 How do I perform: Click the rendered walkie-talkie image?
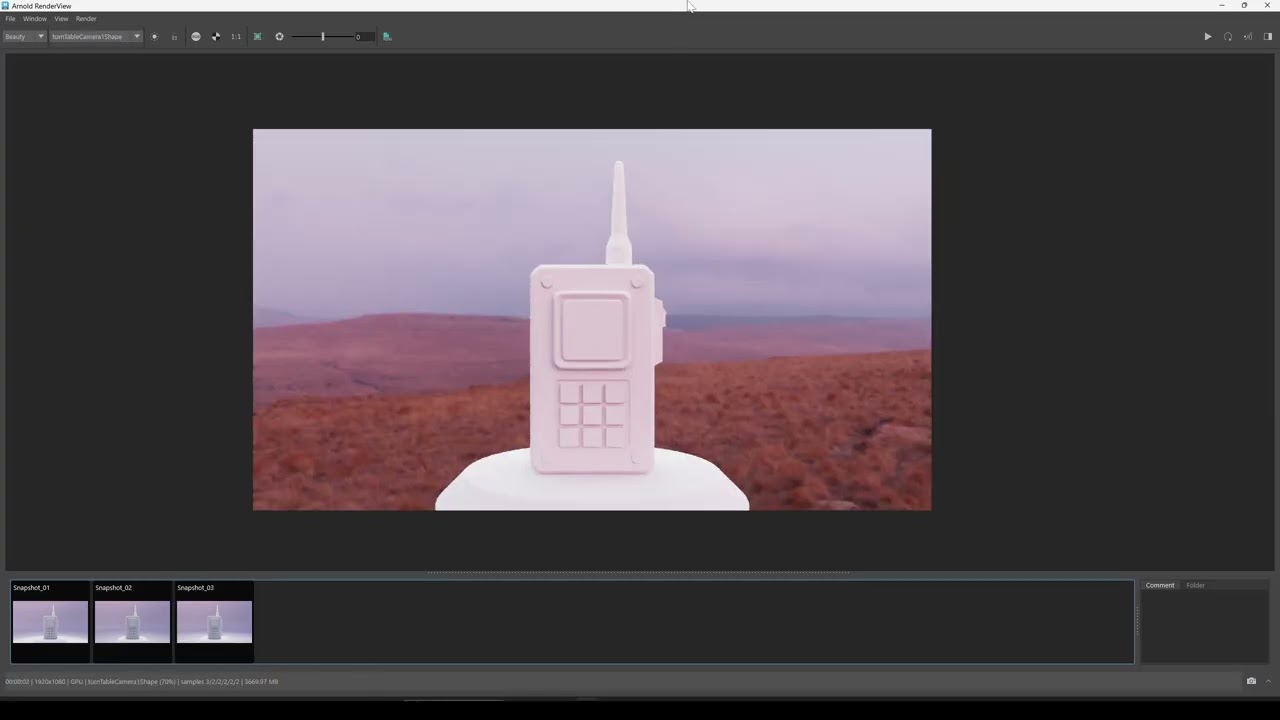point(592,320)
